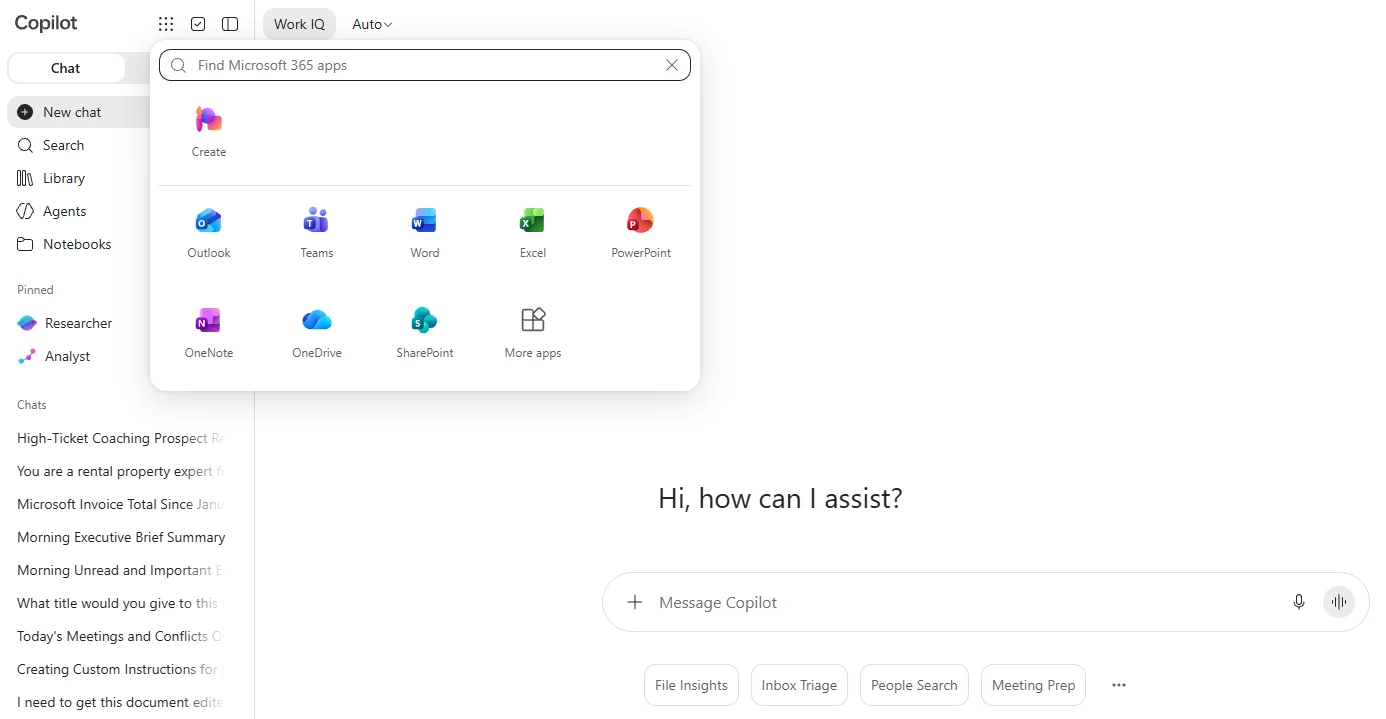Open 'I need to get this document' chat
Viewport: 1386px width, 719px height.
click(120, 702)
